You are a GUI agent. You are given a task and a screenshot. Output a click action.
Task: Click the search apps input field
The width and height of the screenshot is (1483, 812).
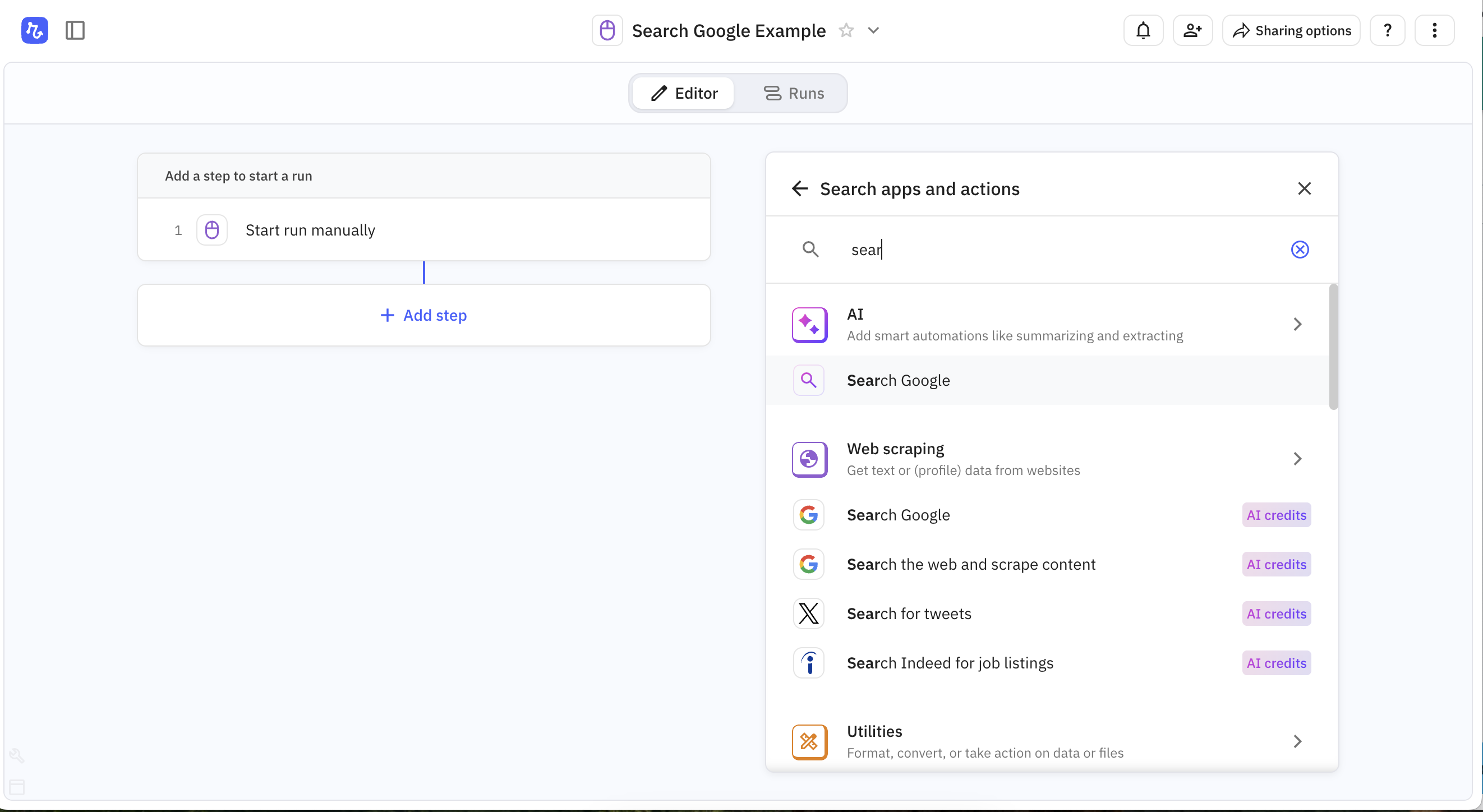coord(1060,249)
